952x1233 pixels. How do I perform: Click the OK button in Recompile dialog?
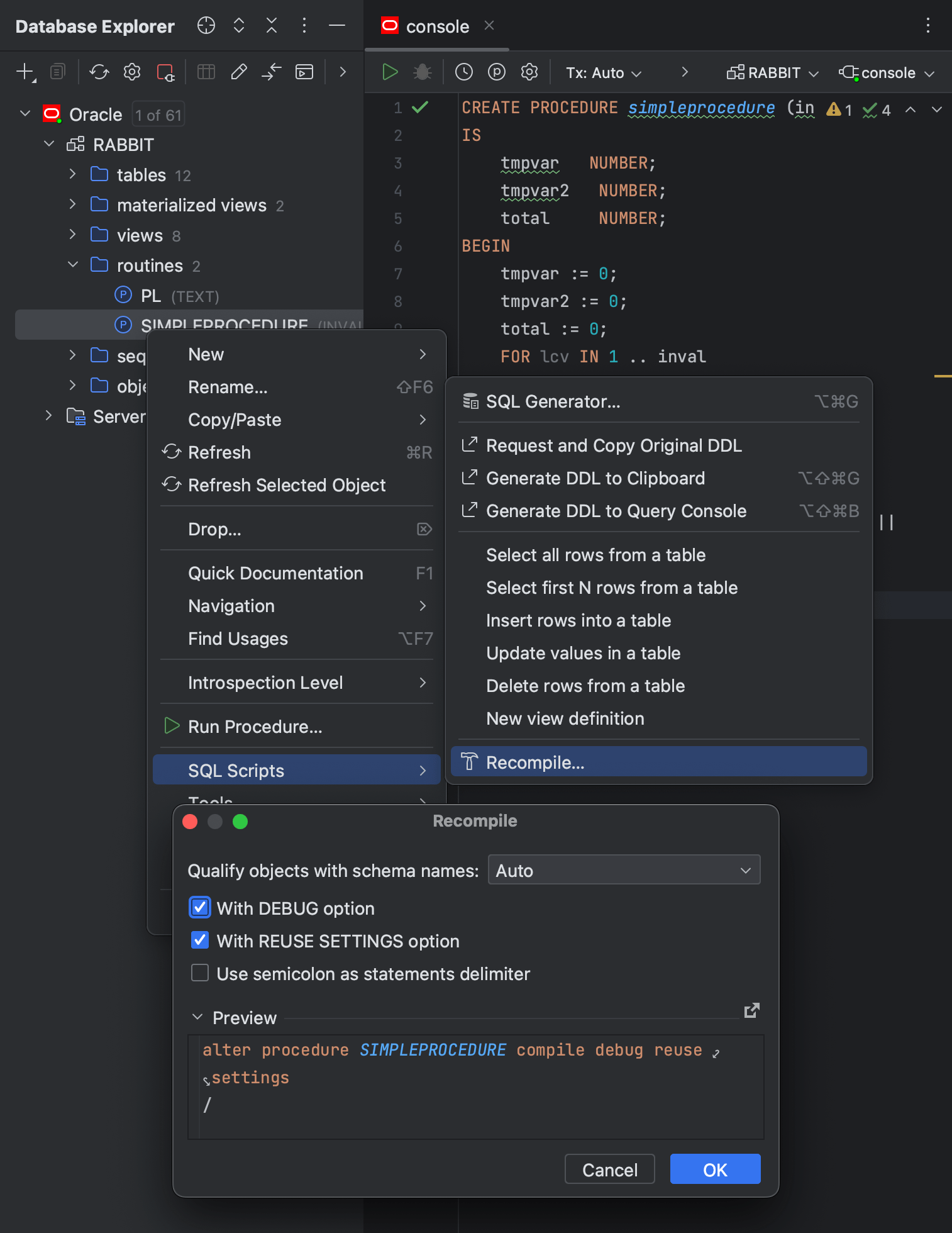coord(715,1169)
